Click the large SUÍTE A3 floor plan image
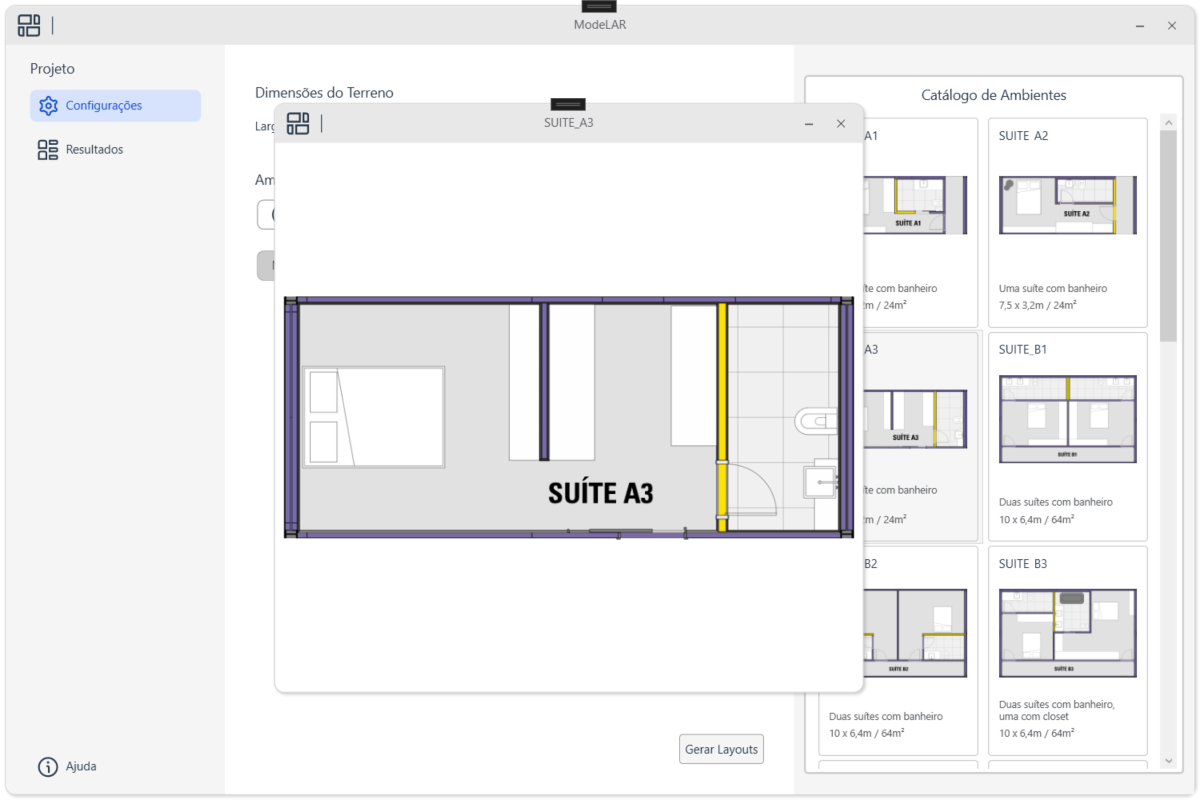1200x800 pixels. 568,418
